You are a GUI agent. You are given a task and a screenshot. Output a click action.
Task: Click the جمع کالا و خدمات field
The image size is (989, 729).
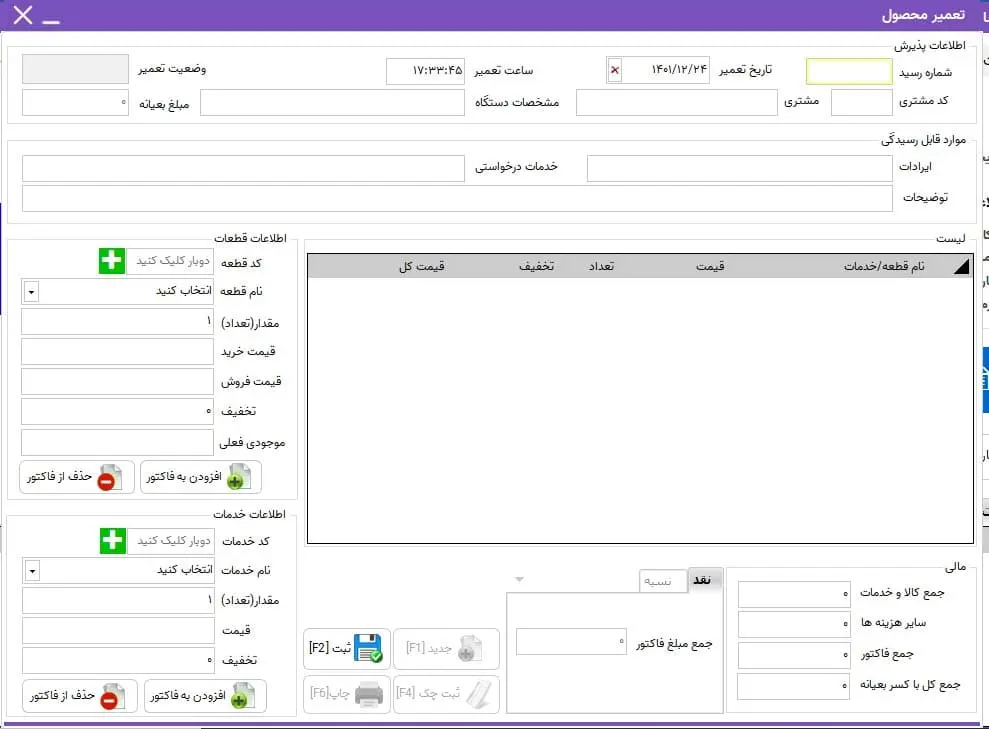click(x=794, y=594)
